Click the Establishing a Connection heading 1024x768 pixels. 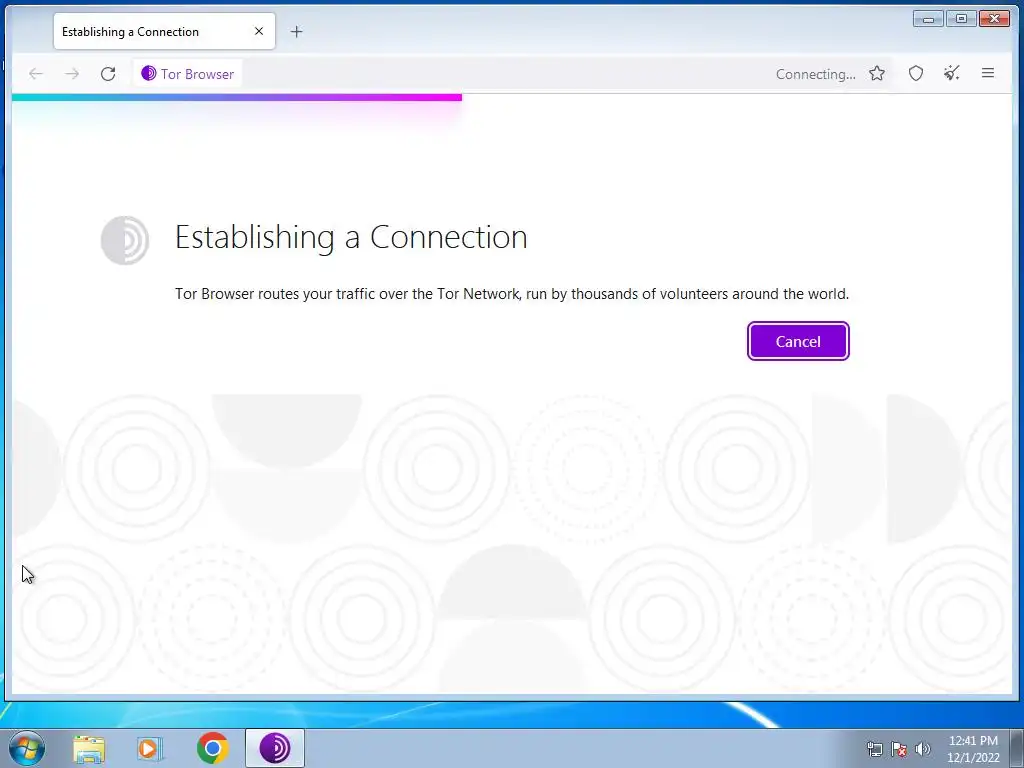click(x=351, y=236)
